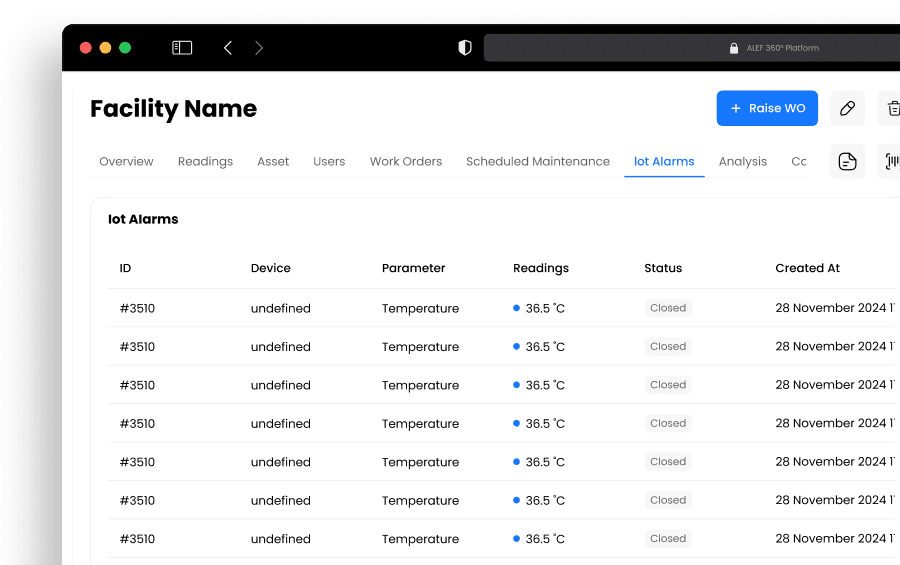Click the shield privacy icon
Screen dimensions: 900x565
coord(465,48)
